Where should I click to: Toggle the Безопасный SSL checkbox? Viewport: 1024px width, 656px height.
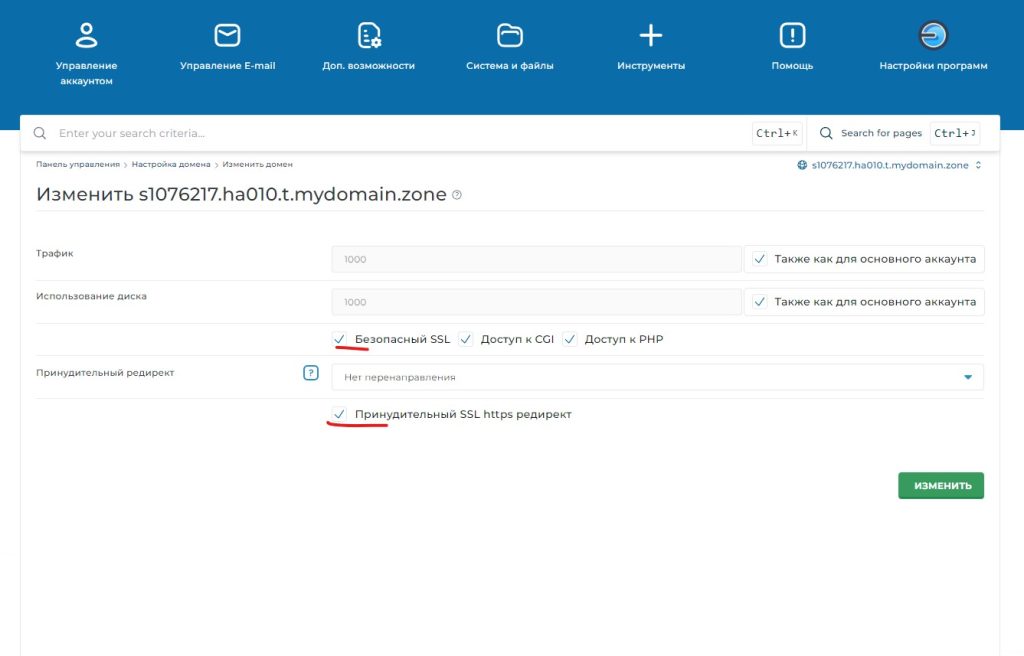(x=340, y=339)
